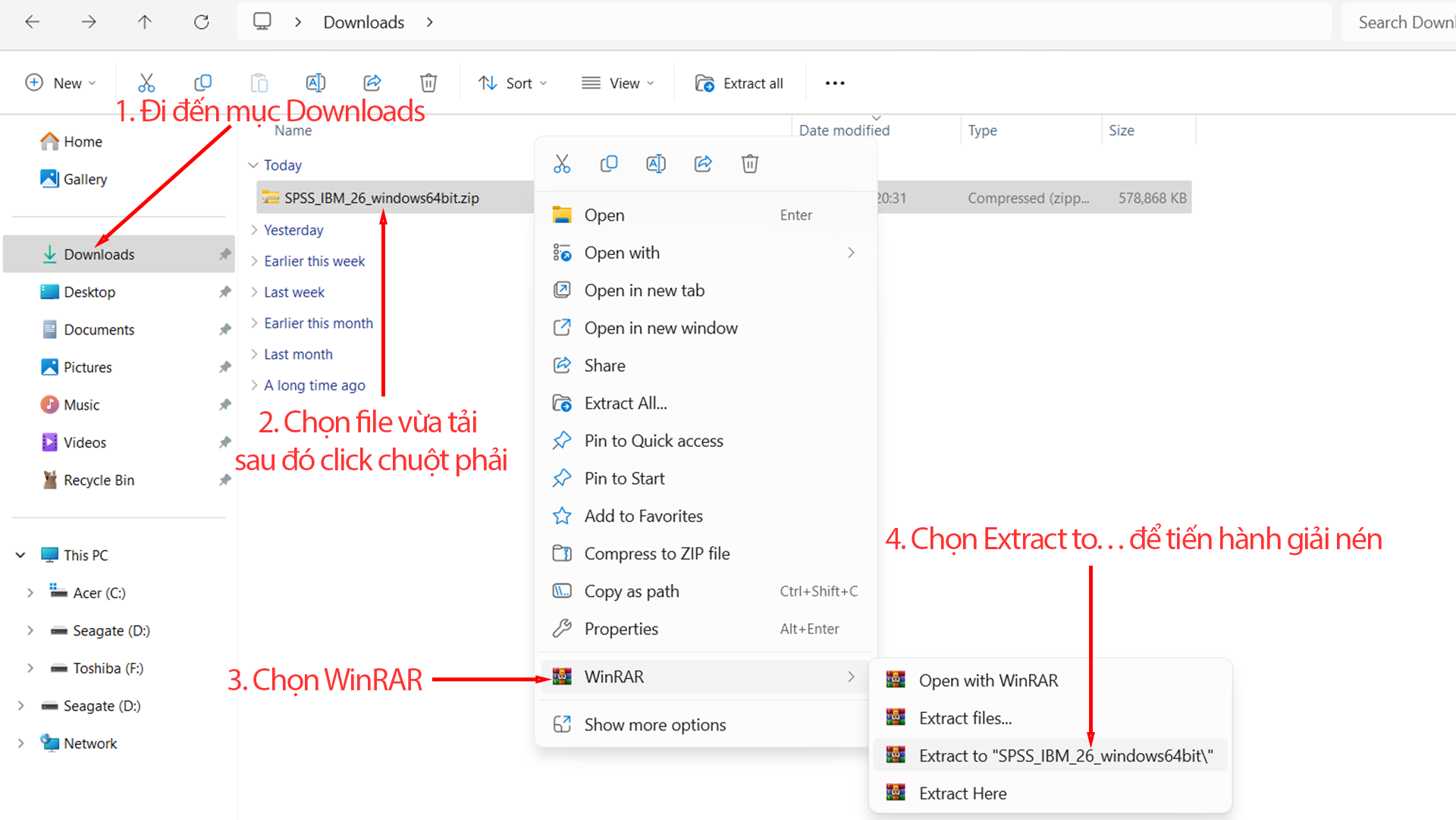1456x820 pixels.
Task: Choose Extract to "SPSS_IBM_26_windows64bit\"
Action: [x=1050, y=756]
